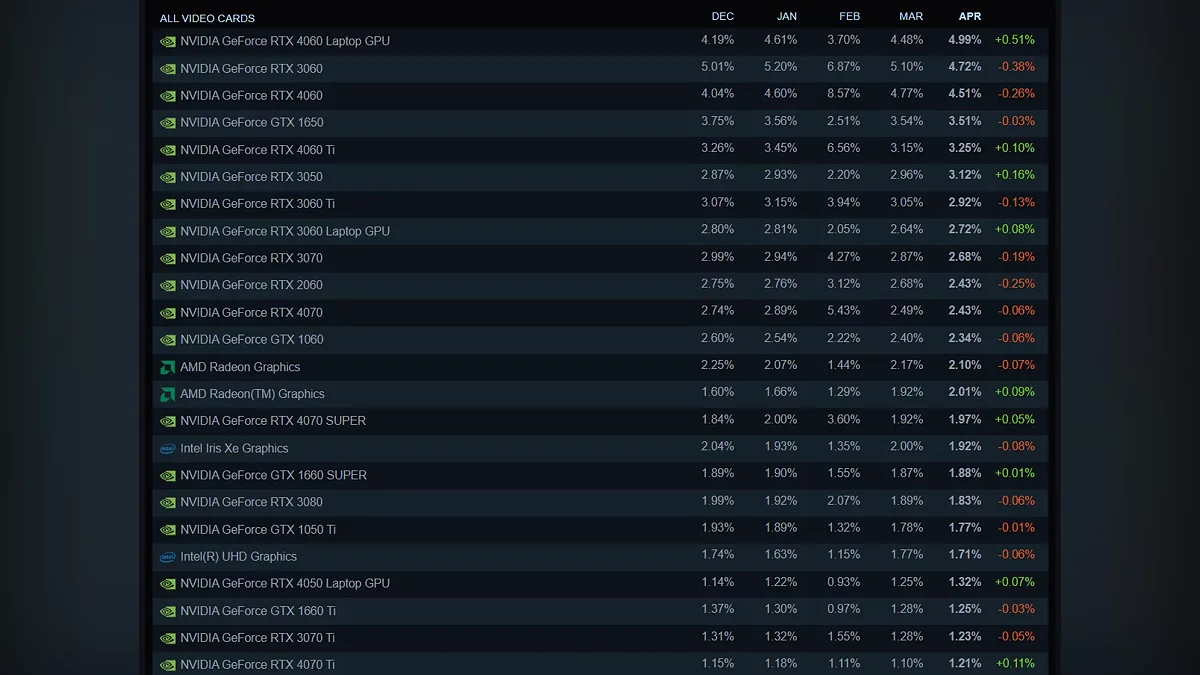Click the NVIDIA logo beside RTX 3080
Viewport: 1200px width, 675px height.
coord(167,503)
